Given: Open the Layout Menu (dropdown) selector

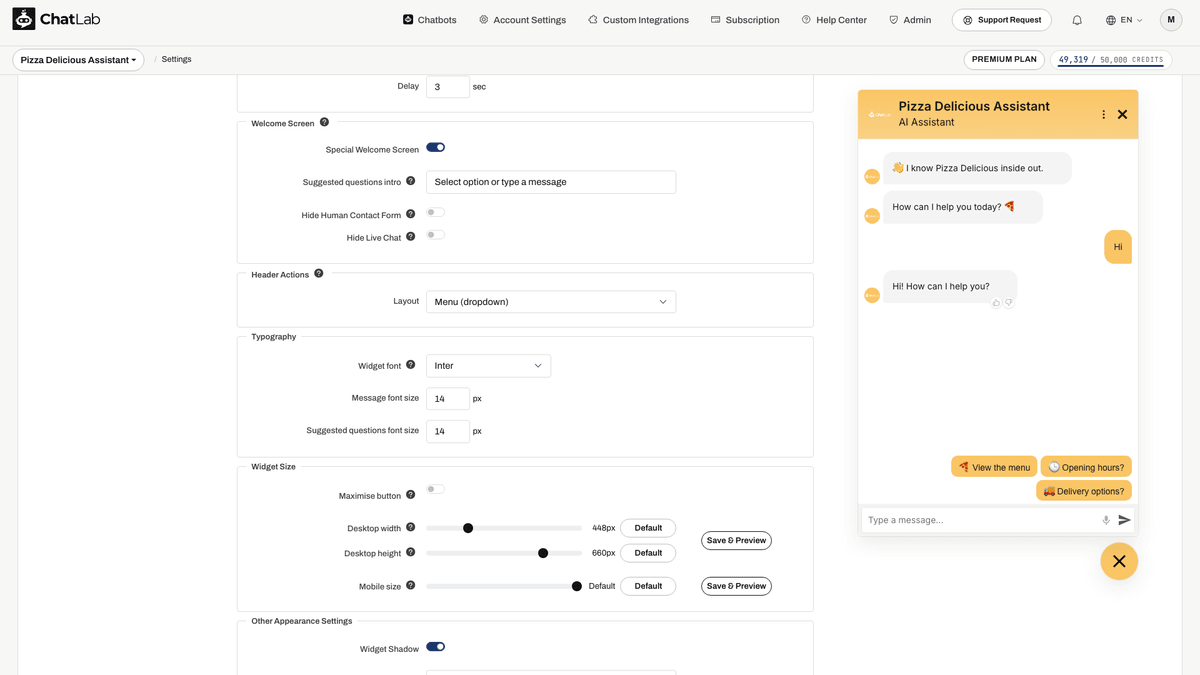Looking at the screenshot, I should [551, 302].
